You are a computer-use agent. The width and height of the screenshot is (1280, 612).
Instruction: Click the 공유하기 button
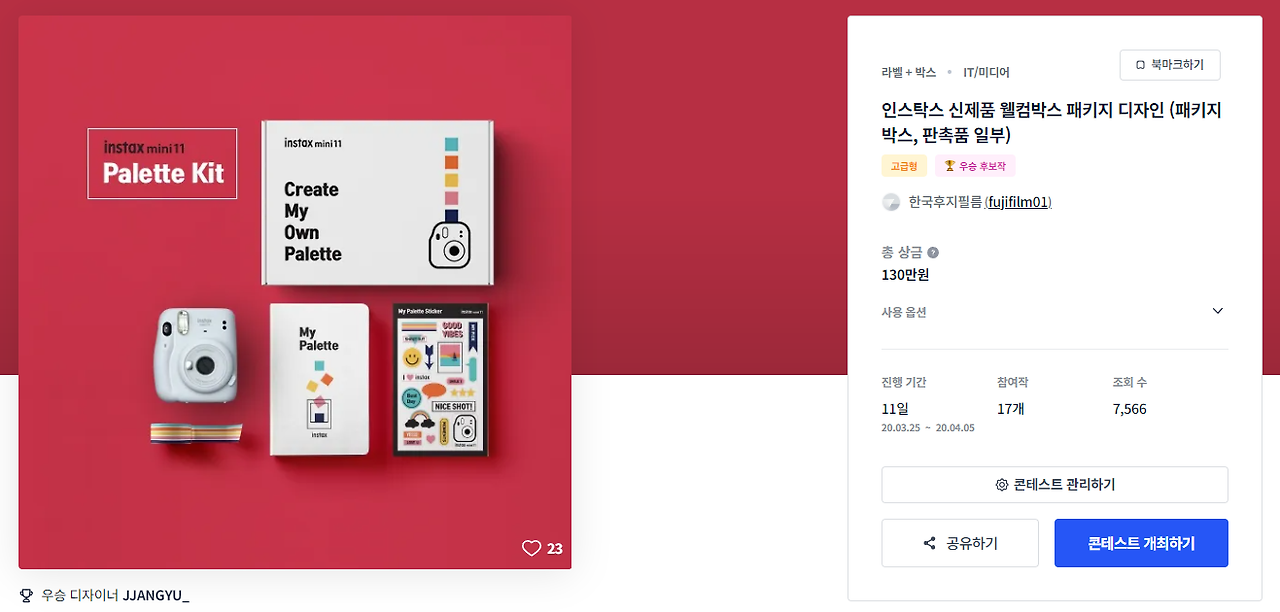point(960,543)
